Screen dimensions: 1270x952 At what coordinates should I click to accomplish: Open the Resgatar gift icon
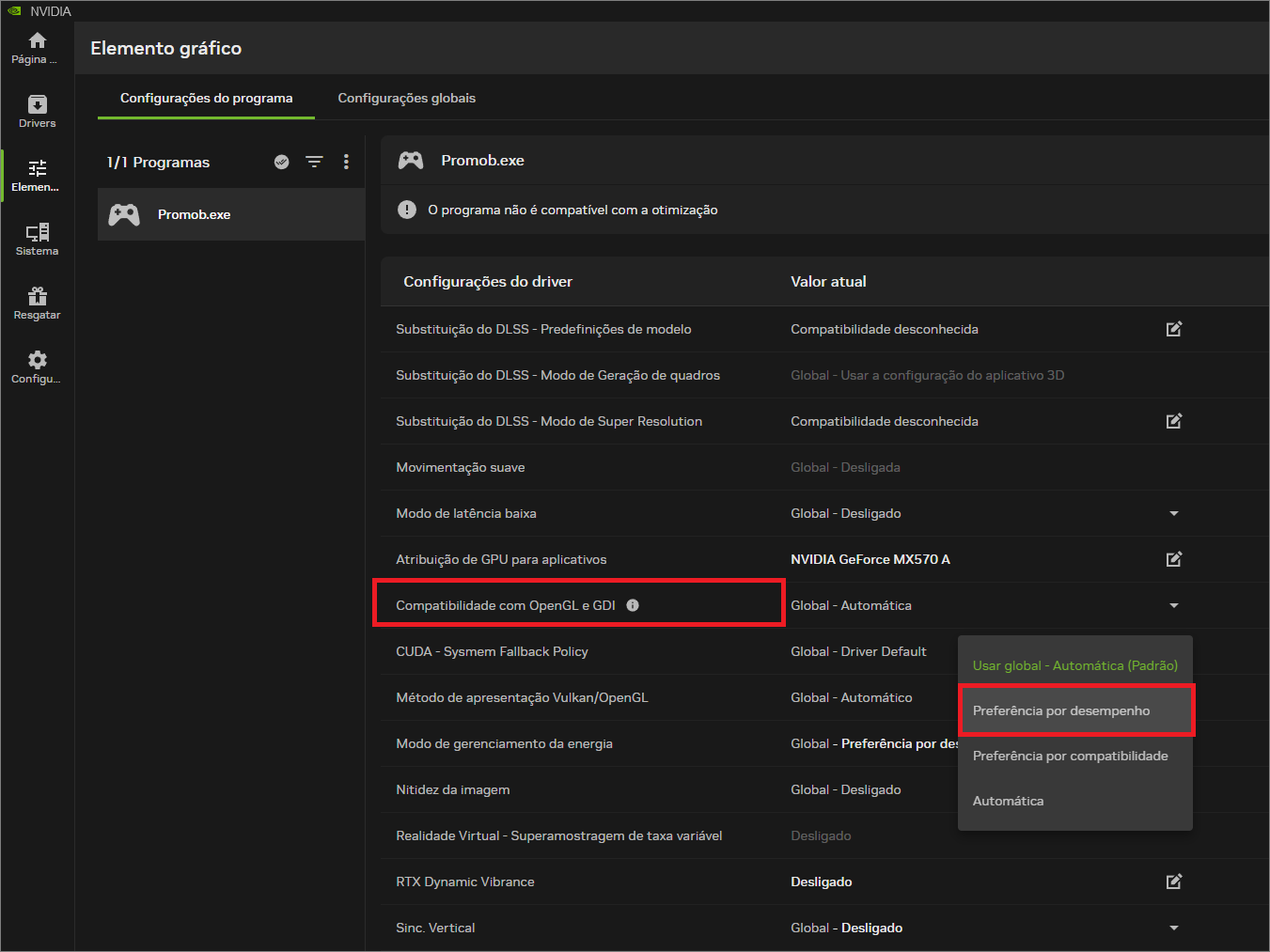[x=37, y=304]
